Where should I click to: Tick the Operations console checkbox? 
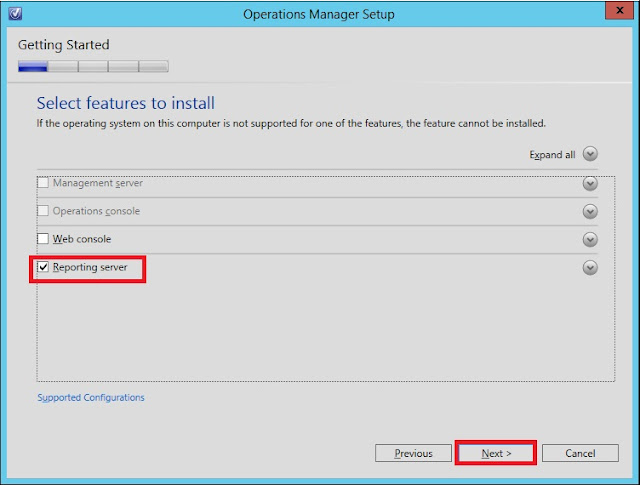(43, 211)
